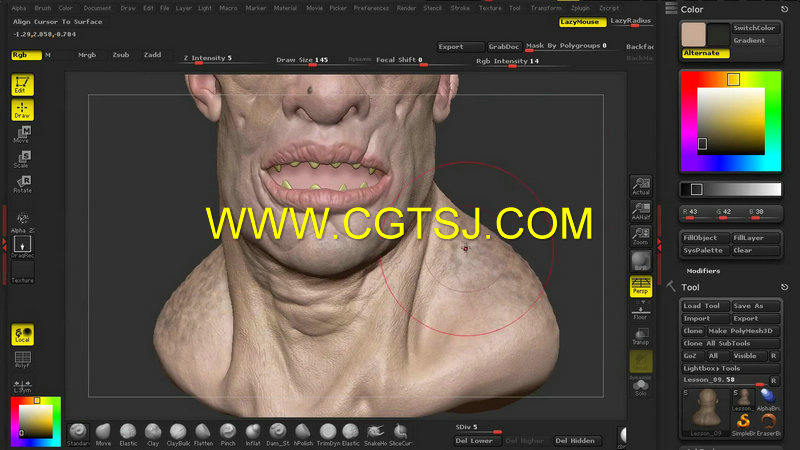
Task: Switch to the Scale transform tool
Action: 22,159
